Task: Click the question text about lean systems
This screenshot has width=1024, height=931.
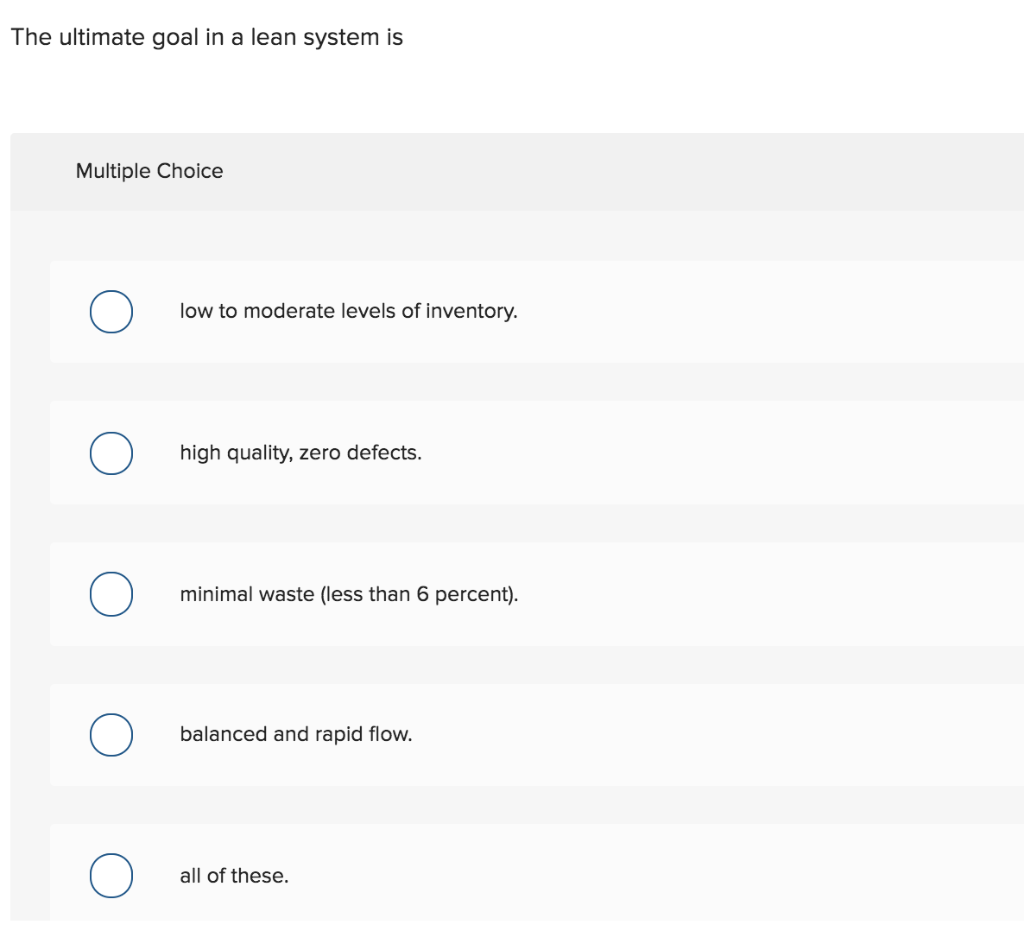Action: (207, 37)
